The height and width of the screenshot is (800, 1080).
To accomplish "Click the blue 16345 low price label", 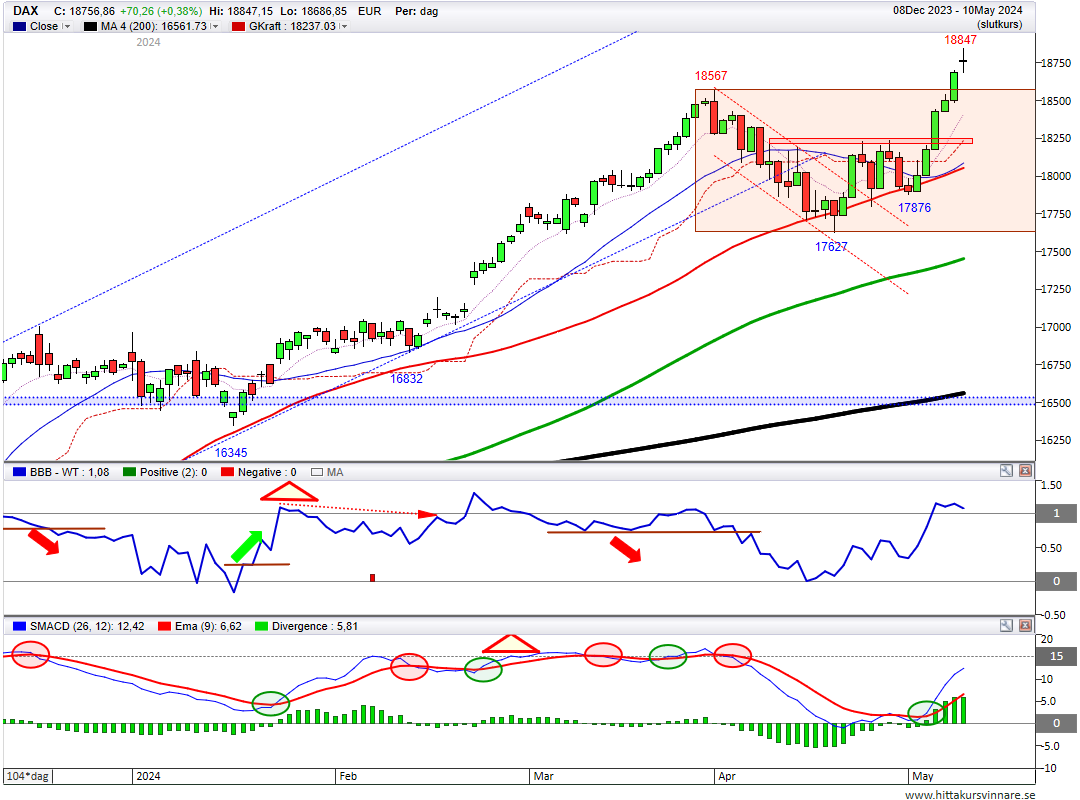I will tap(231, 453).
